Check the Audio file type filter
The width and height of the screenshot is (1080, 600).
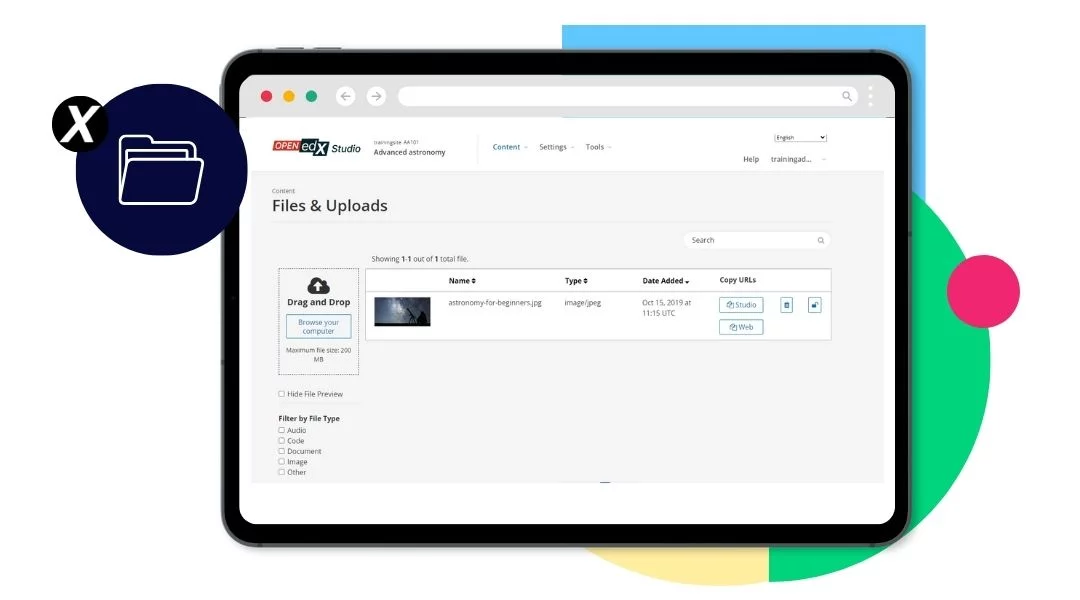[282, 430]
